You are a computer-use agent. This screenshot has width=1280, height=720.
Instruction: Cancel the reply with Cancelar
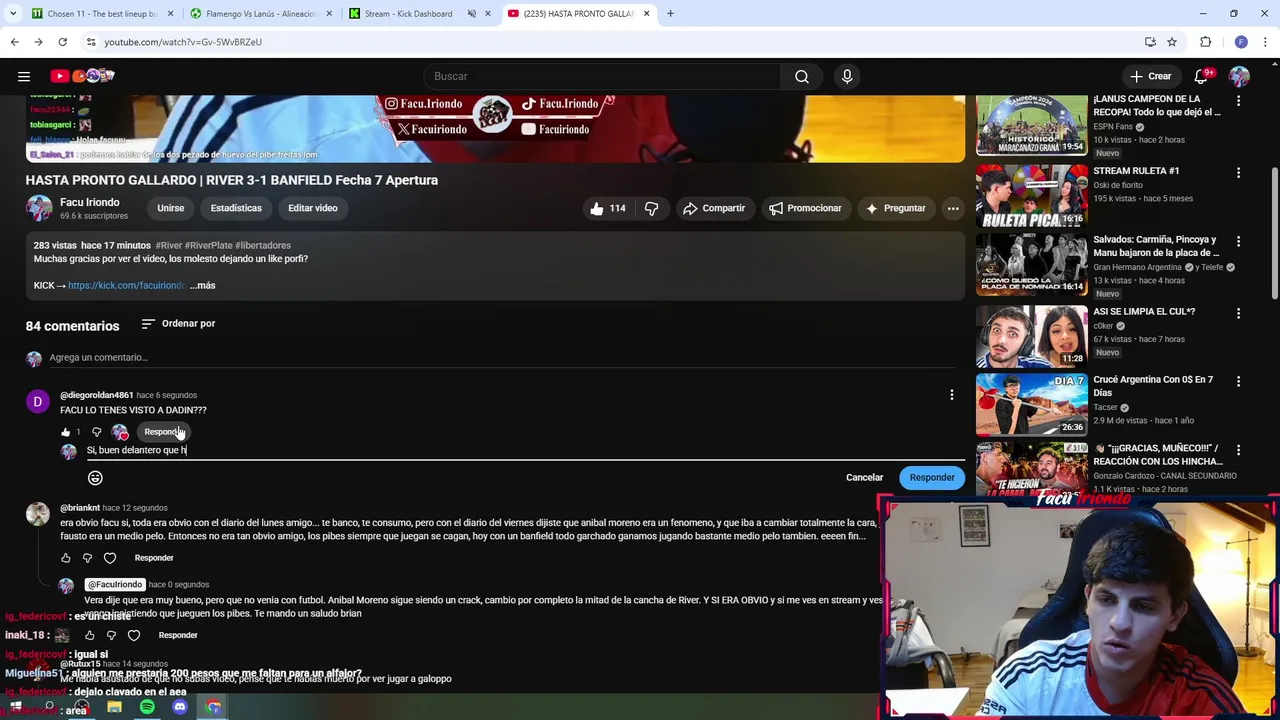coord(864,478)
